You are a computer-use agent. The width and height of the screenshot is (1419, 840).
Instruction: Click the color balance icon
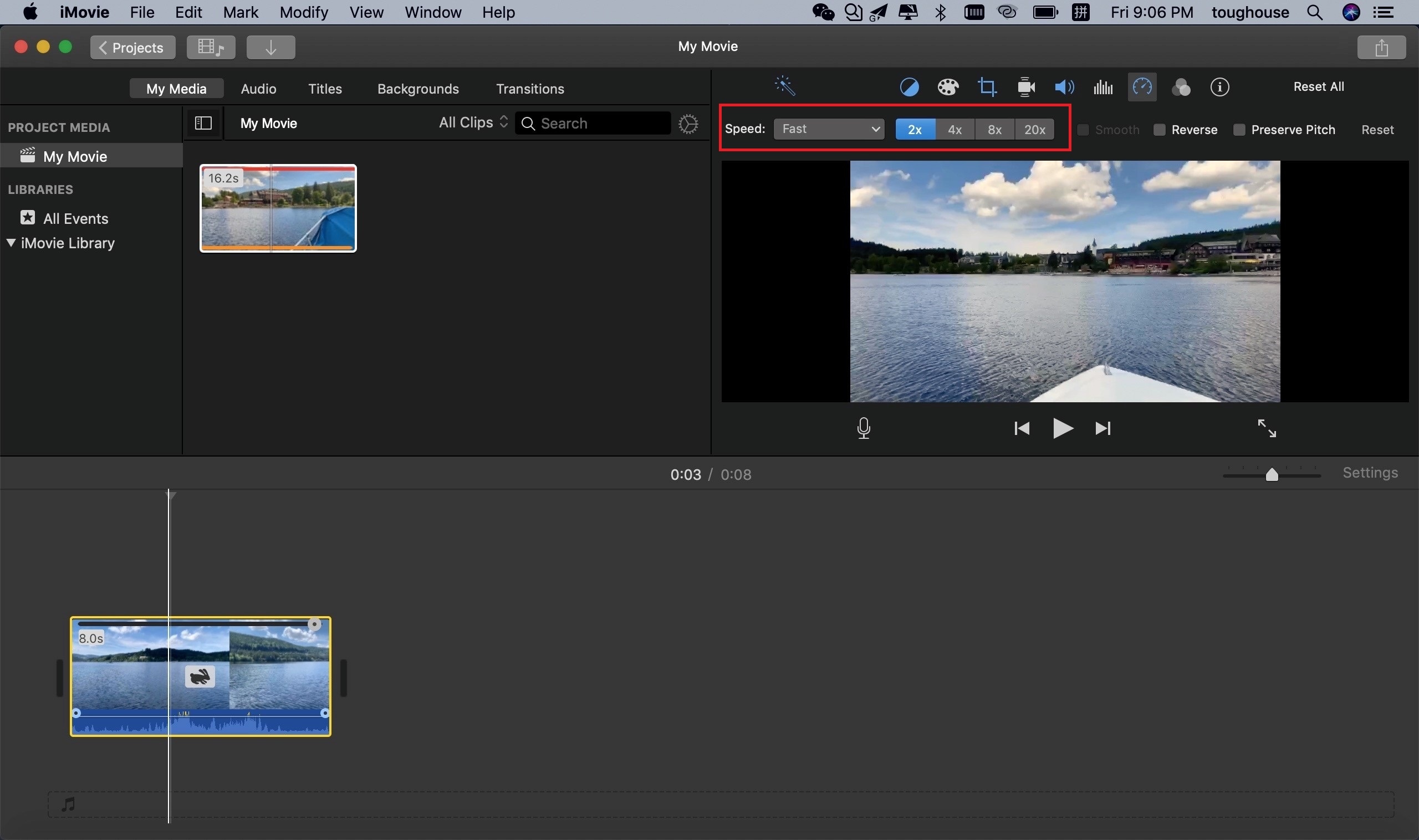point(908,87)
